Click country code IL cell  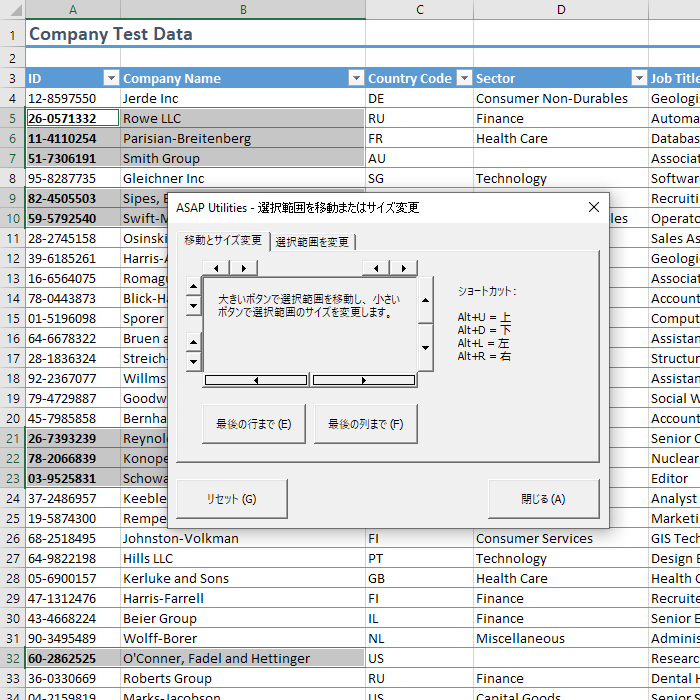420,618
